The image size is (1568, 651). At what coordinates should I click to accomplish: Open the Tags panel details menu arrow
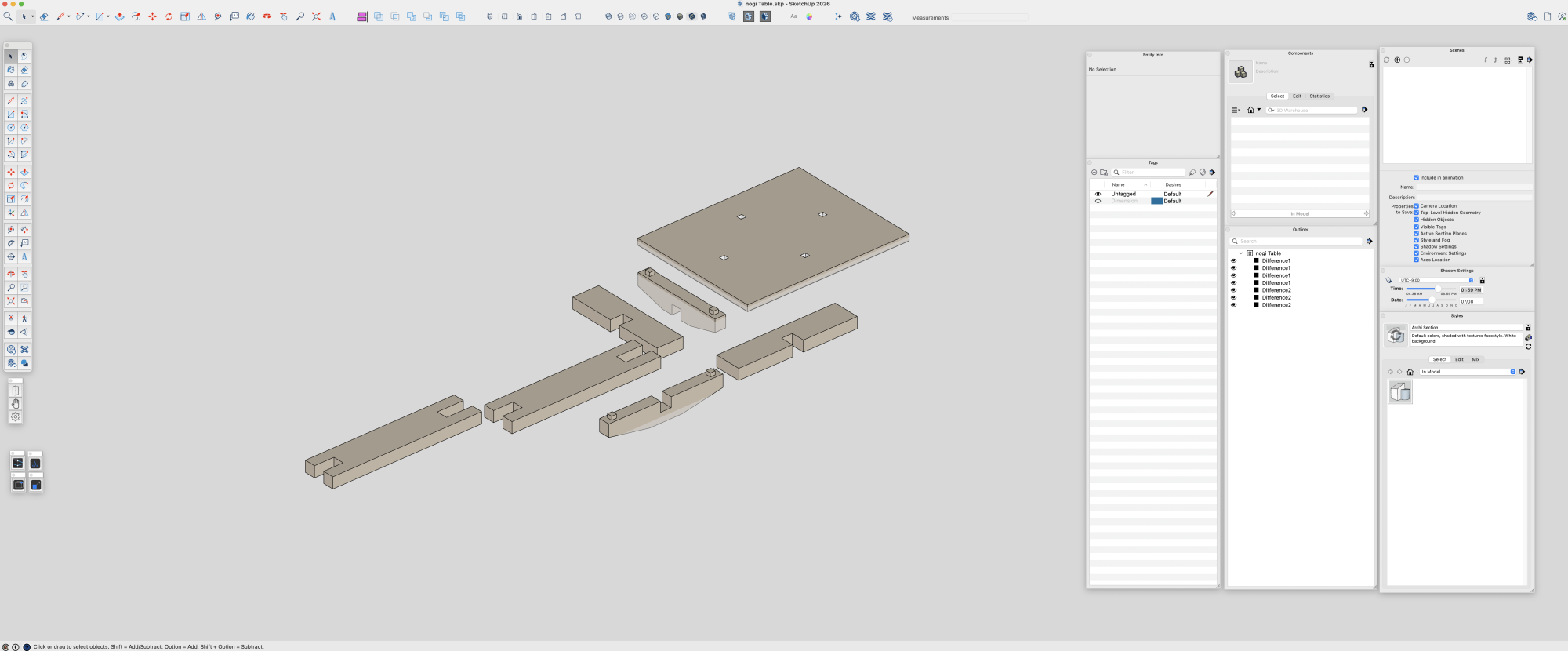(x=1212, y=173)
